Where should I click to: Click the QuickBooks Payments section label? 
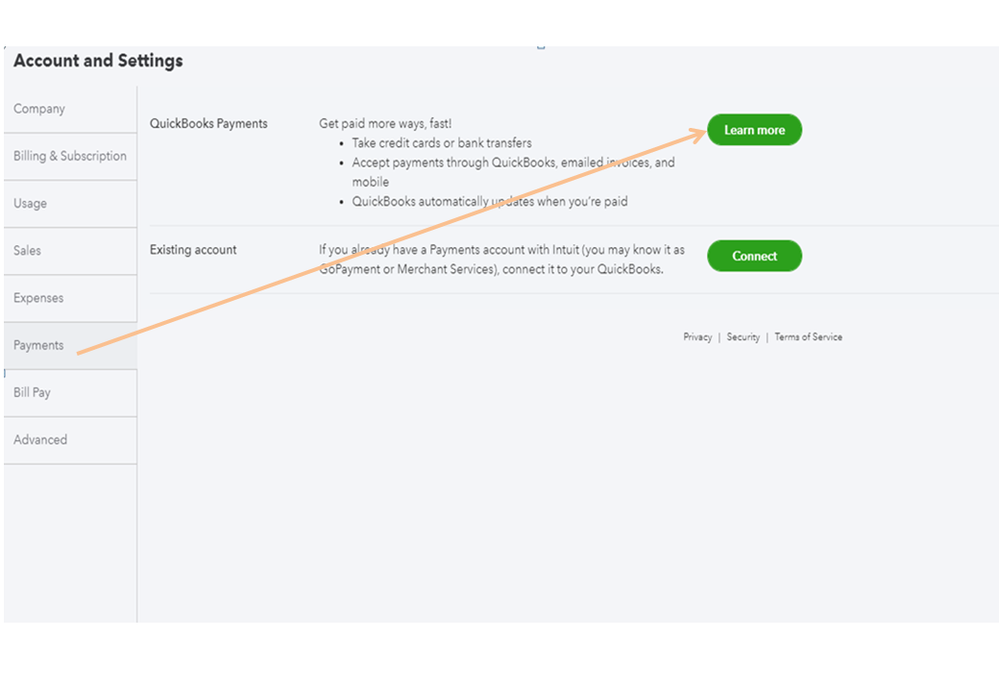pos(209,124)
